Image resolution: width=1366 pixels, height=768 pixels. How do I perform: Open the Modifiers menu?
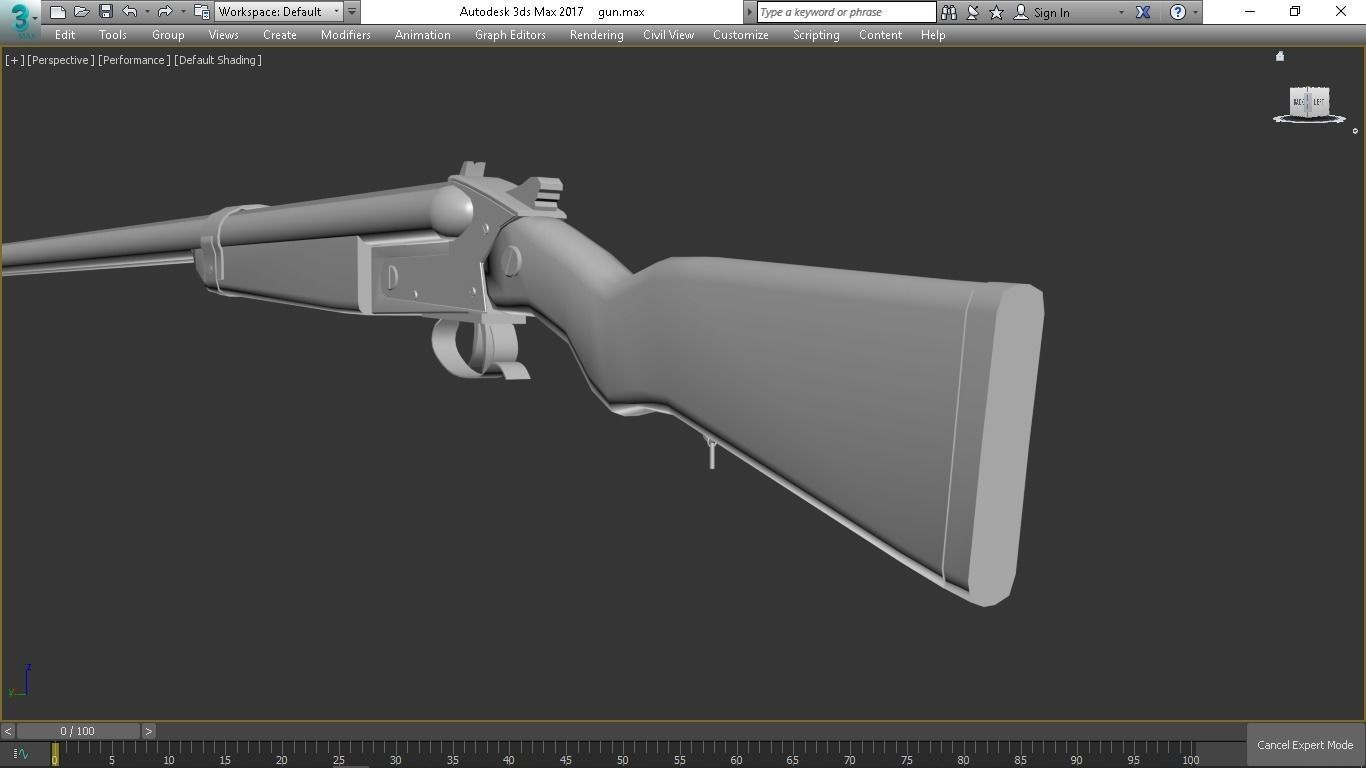click(346, 35)
